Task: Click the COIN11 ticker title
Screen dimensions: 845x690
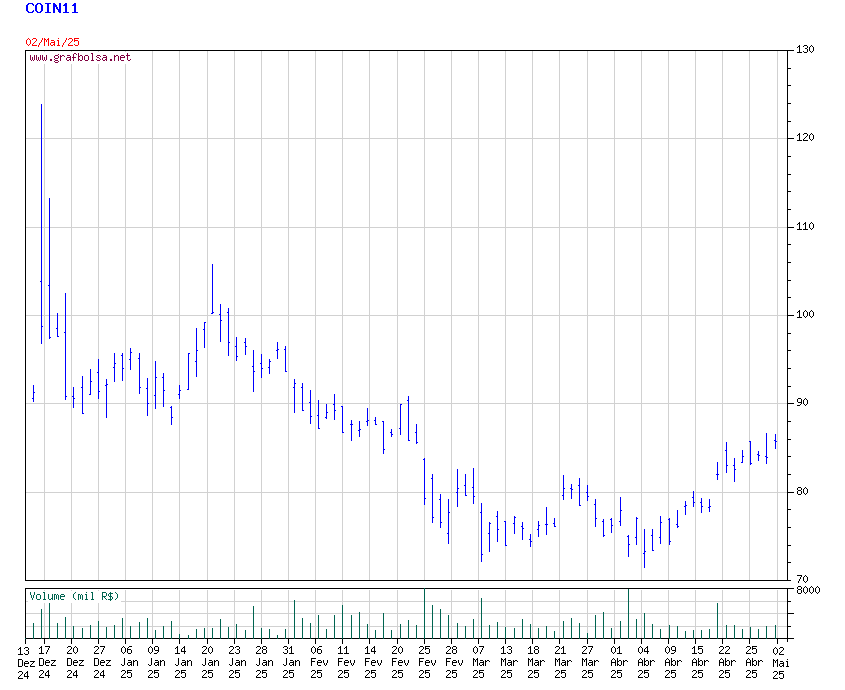Action: [52, 9]
